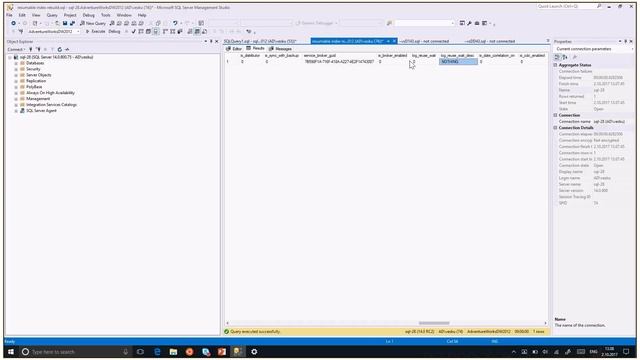This screenshot has width=640, height=360.
Task: Expand the SQL Server Agent node
Action: pos(16,111)
